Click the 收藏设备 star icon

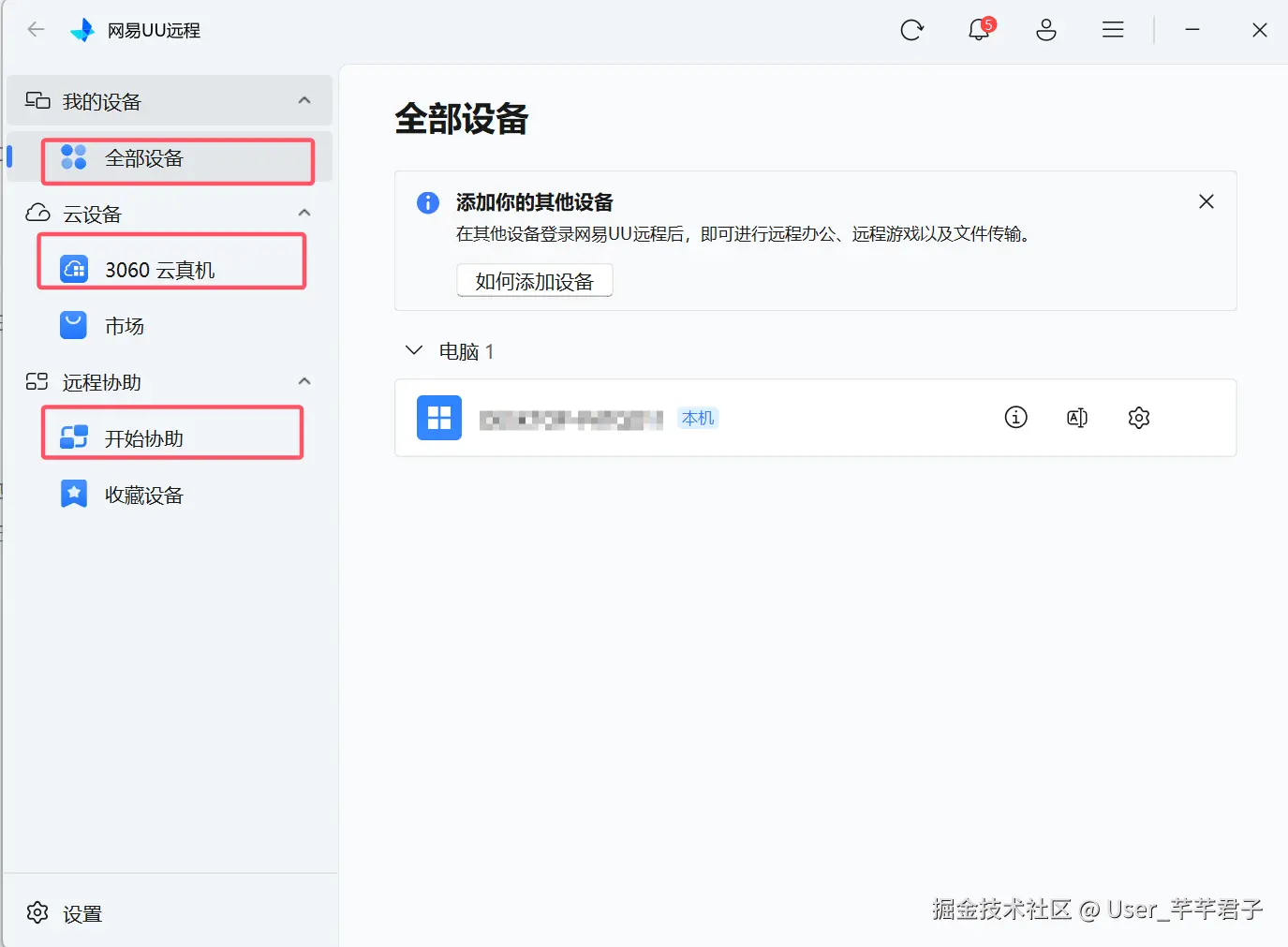[74, 494]
